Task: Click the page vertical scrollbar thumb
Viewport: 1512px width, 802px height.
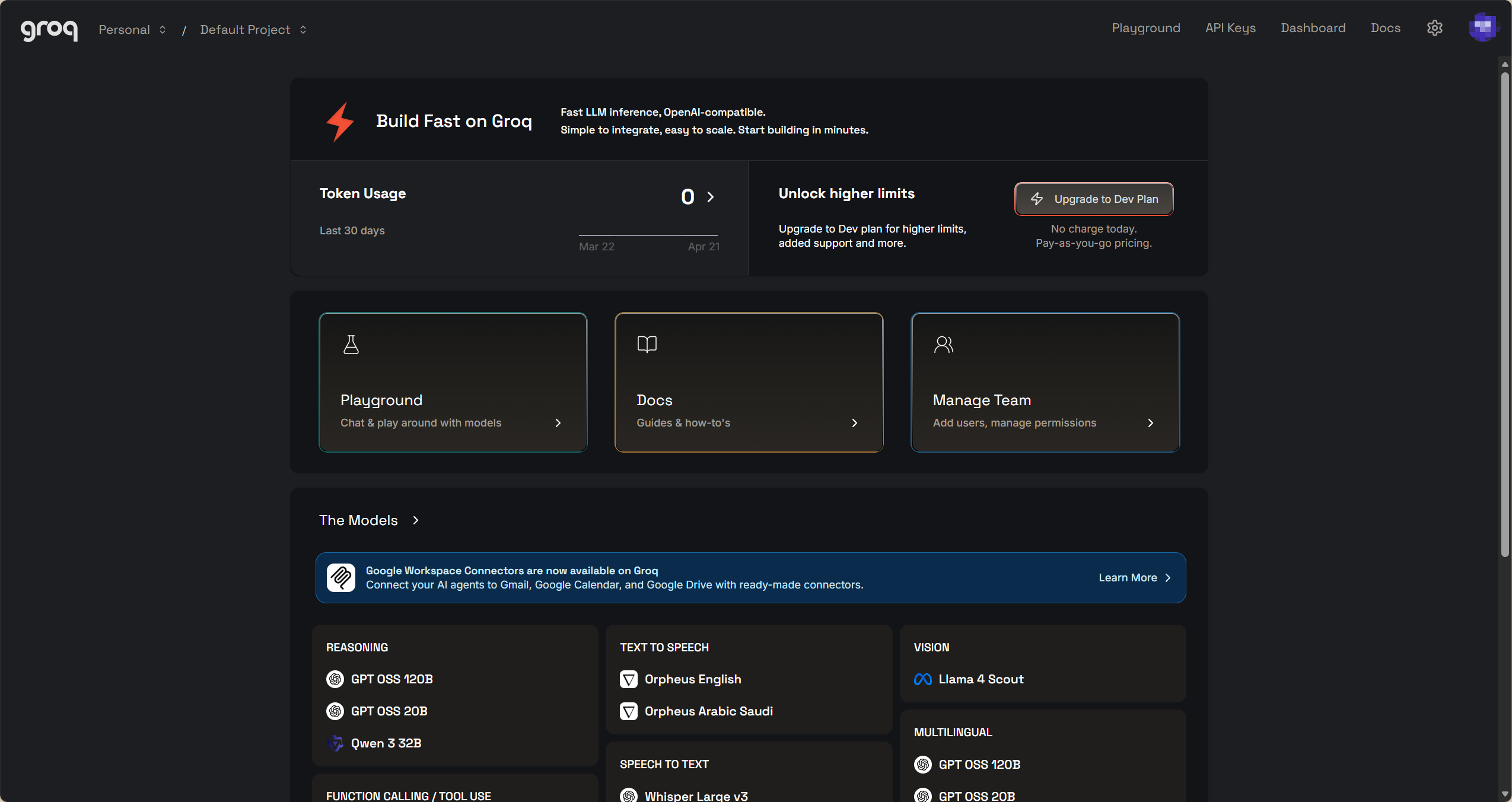Action: click(x=1504, y=314)
